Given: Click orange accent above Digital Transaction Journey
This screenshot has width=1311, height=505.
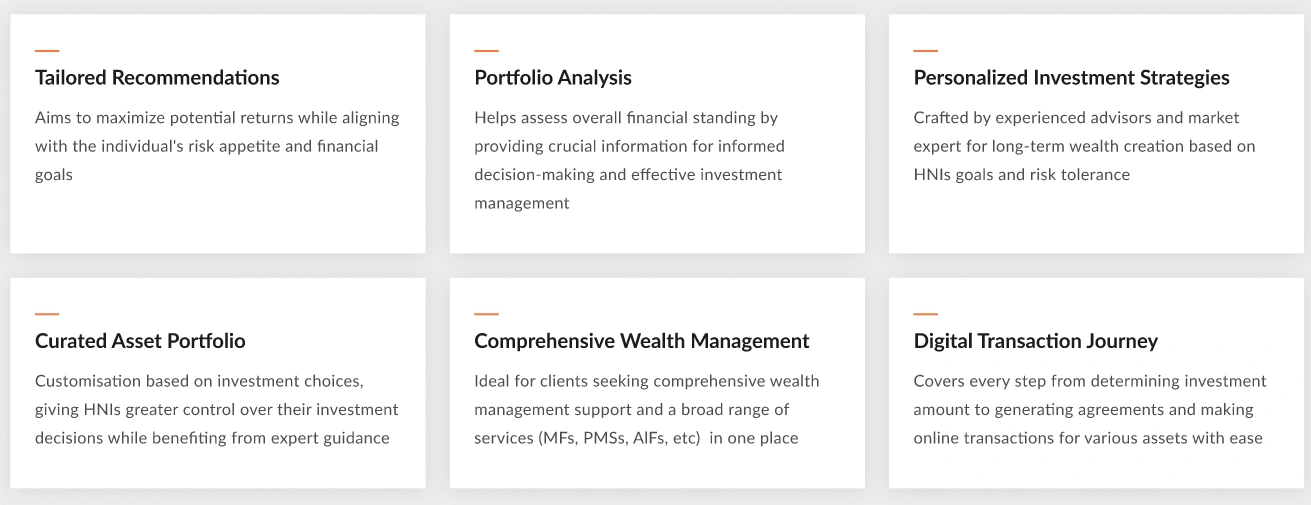Looking at the screenshot, I should pyautogui.click(x=925, y=314).
